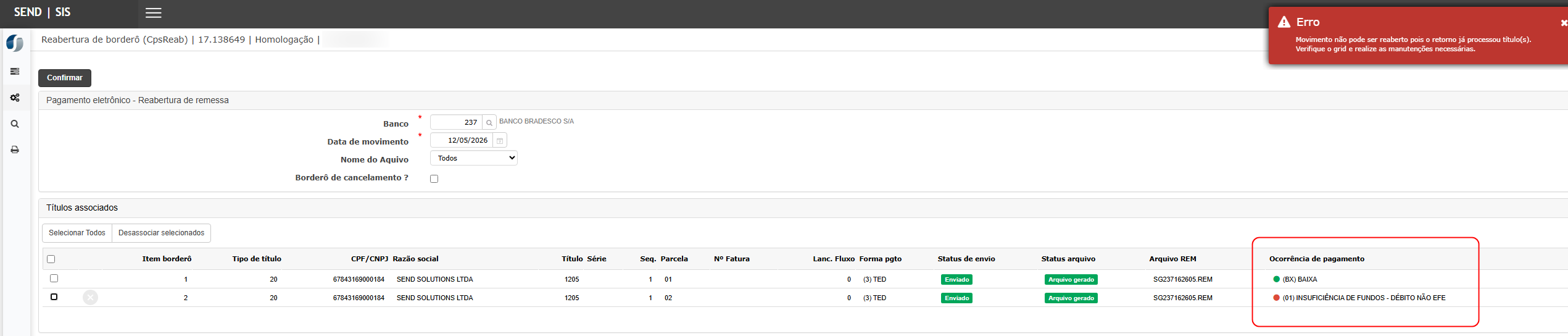The width and height of the screenshot is (1568, 336).
Task: Click SEND SOLUTIONS LTDA in parcela 02 row
Action: 434,298
